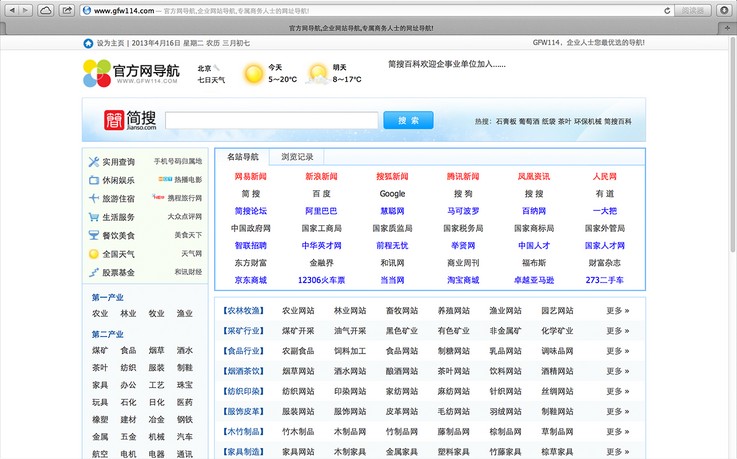The width and height of the screenshot is (737, 459).
Task: Switch to the 浏览记录 tab
Action: tap(297, 157)
